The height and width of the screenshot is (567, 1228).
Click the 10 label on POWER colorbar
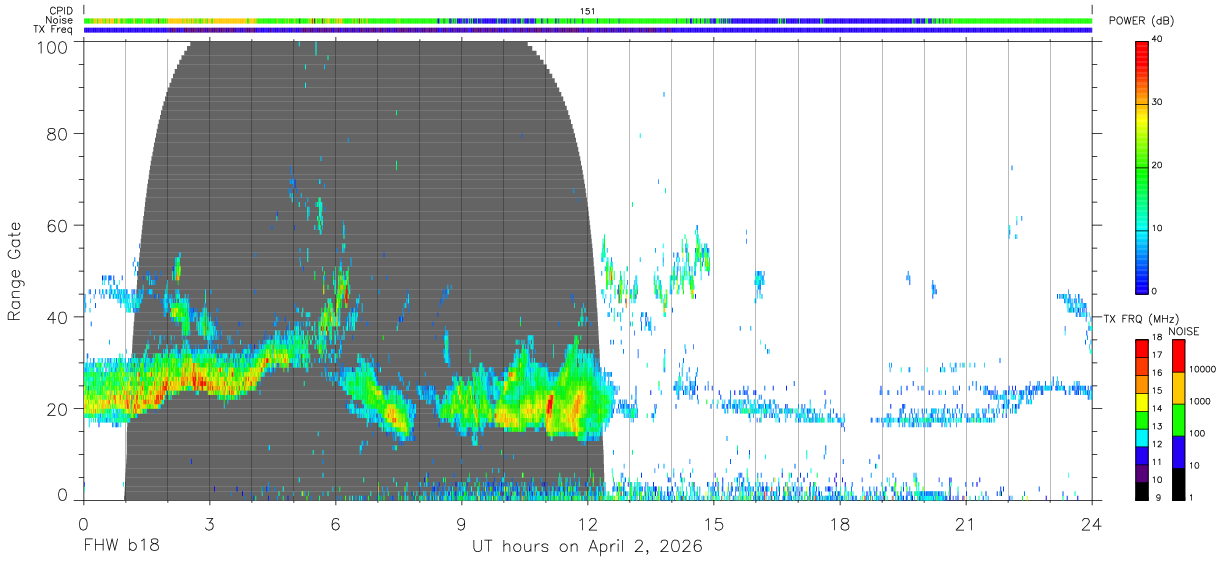coord(1158,229)
